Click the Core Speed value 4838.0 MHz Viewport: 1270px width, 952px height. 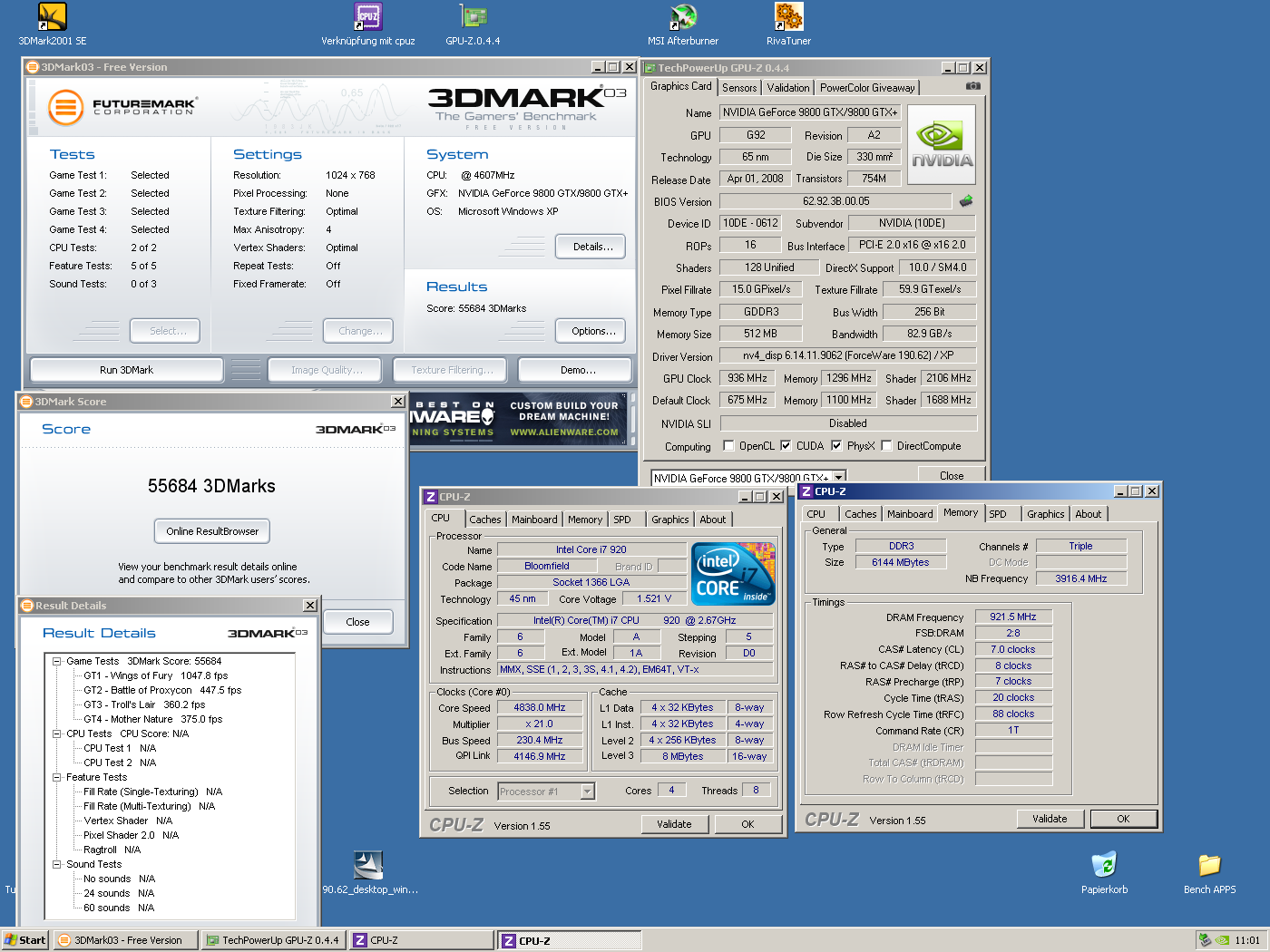pos(539,707)
